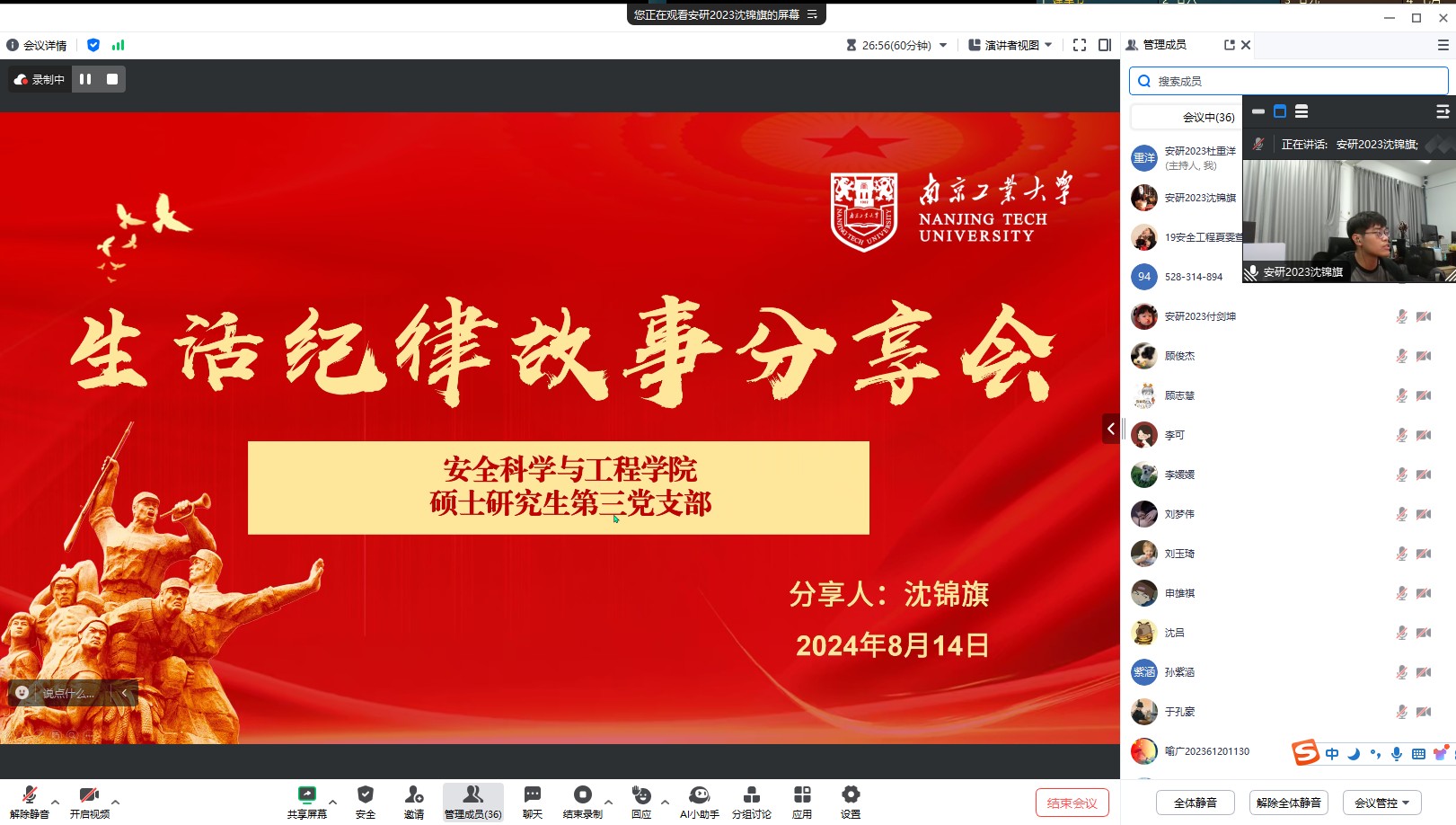Click the Invite (邀请) icon
Viewport: 1456px width, 825px height.
pos(413,795)
